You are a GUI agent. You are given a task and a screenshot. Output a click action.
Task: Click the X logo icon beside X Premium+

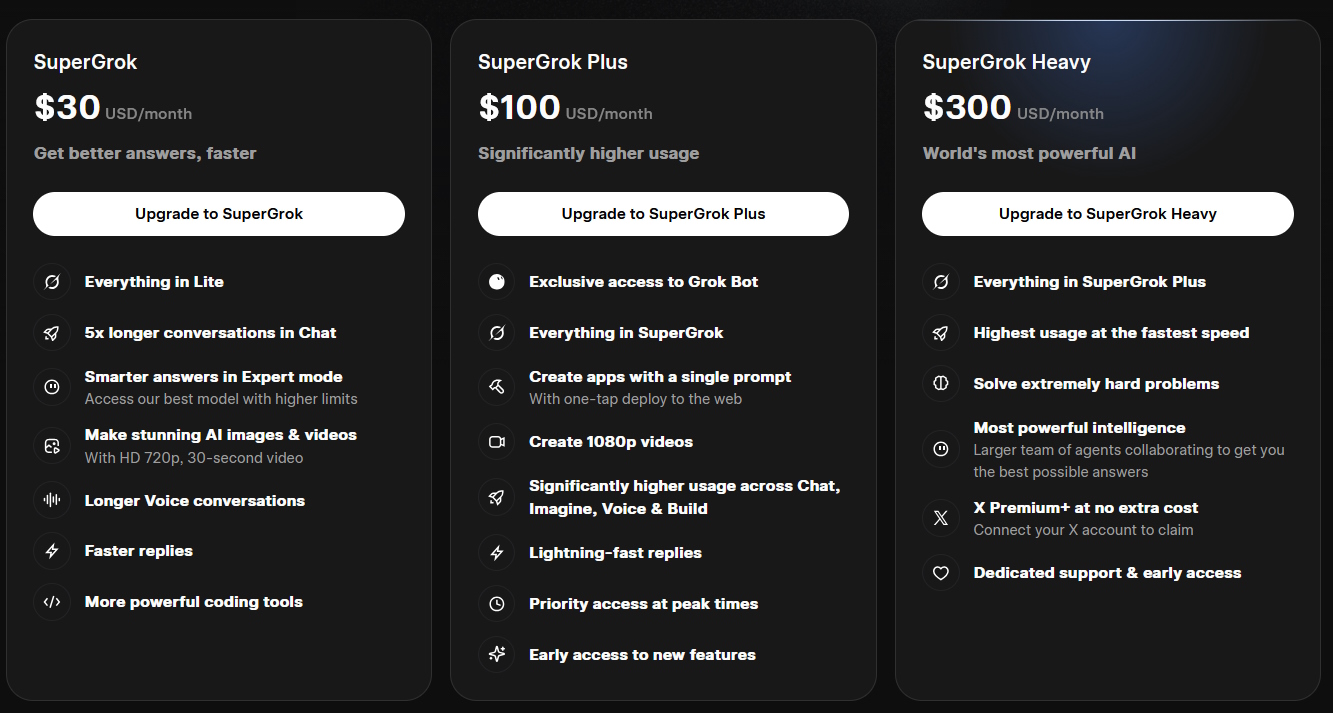click(940, 518)
